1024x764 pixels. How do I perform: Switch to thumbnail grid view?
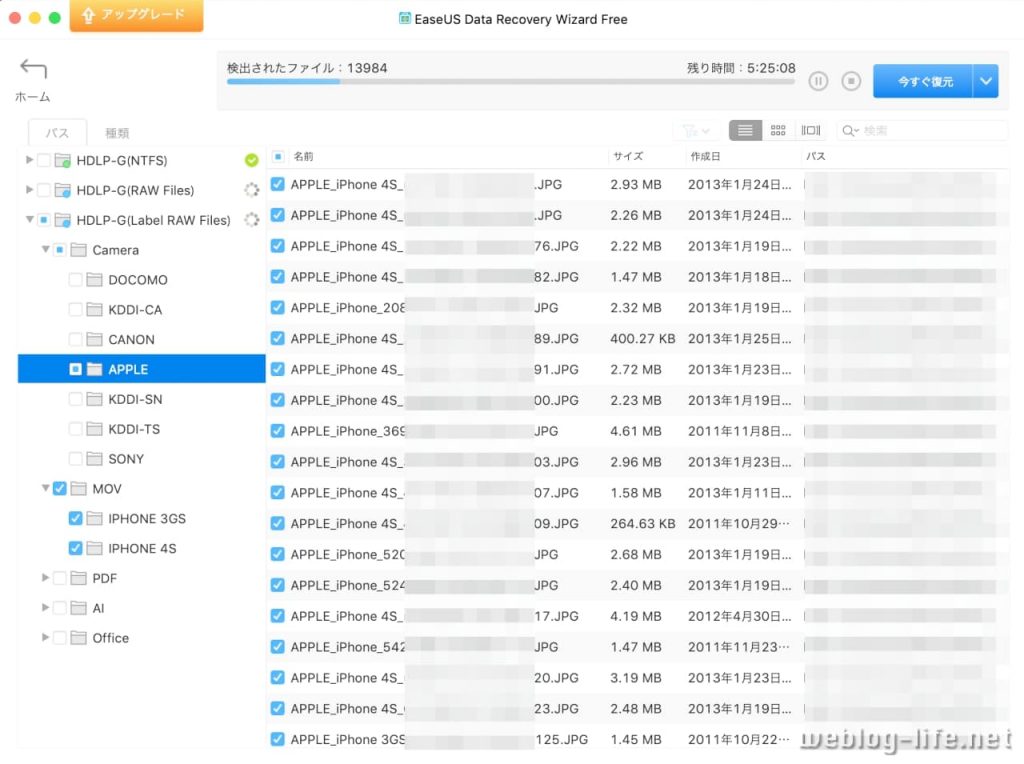click(x=778, y=130)
